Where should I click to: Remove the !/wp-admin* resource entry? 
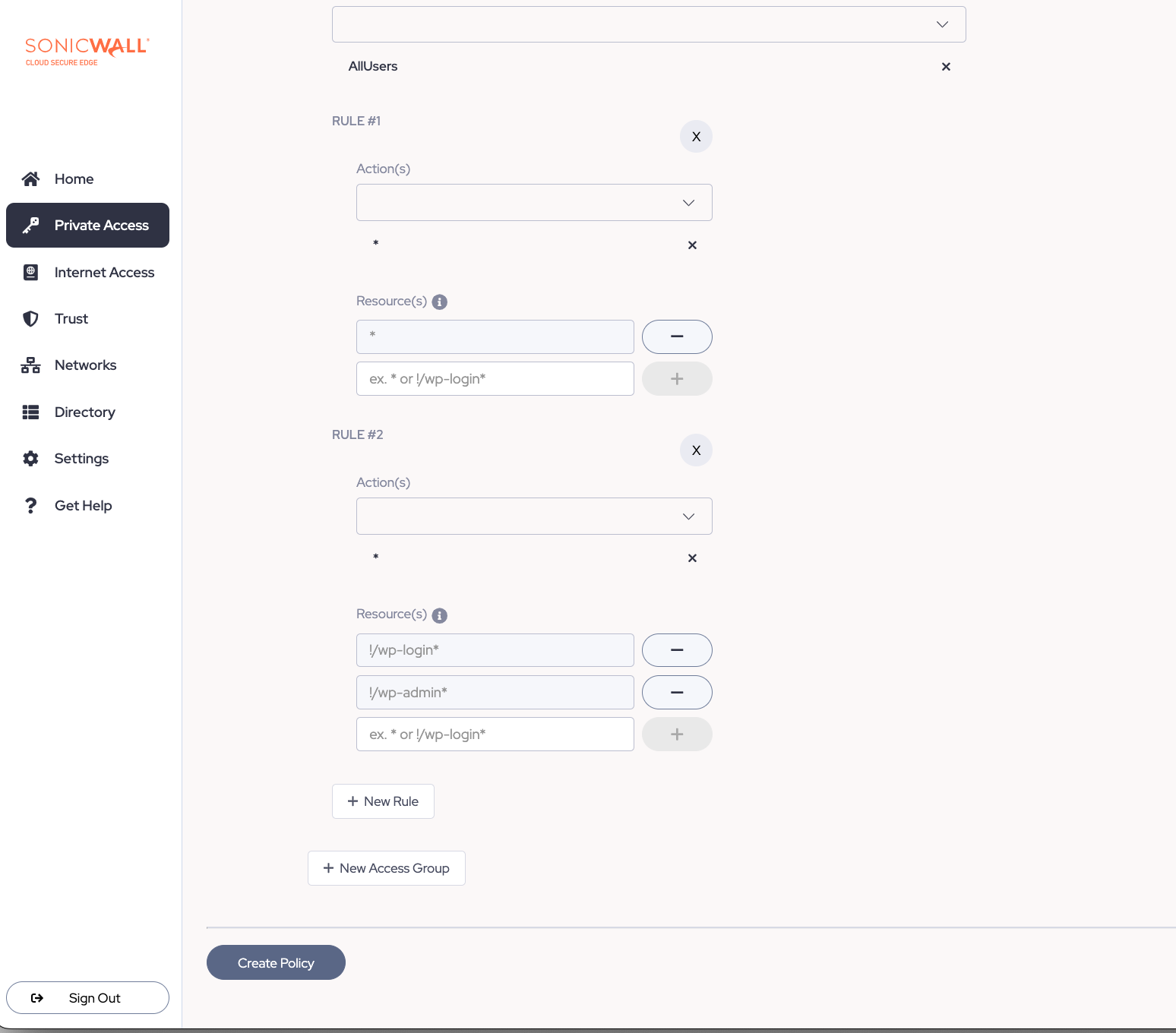pyautogui.click(x=677, y=693)
